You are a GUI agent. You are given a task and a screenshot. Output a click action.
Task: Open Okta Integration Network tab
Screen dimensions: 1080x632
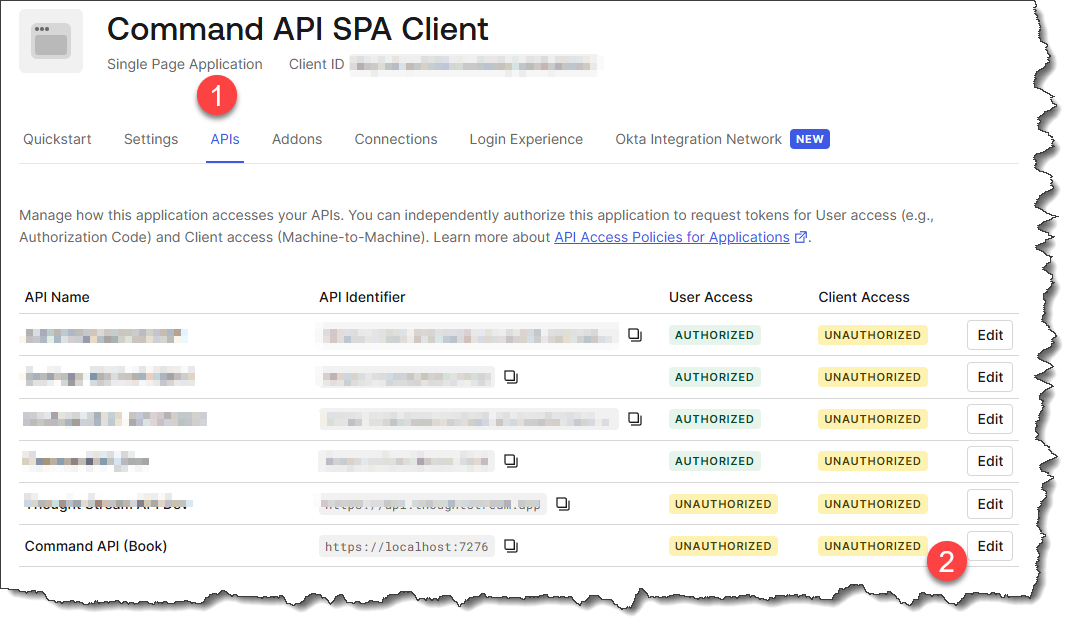pyautogui.click(x=698, y=139)
